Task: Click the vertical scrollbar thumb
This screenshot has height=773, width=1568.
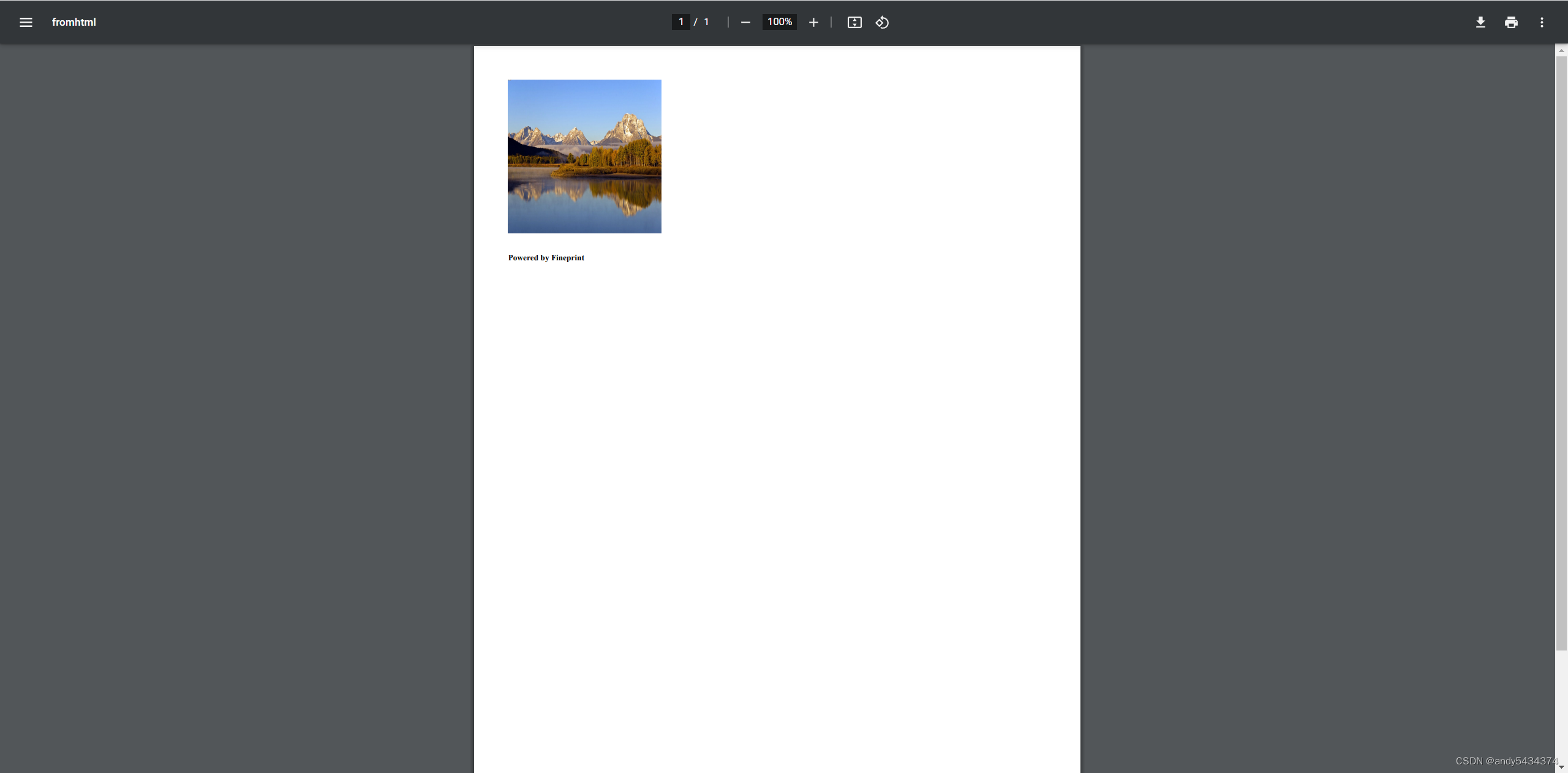Action: pos(1561,352)
